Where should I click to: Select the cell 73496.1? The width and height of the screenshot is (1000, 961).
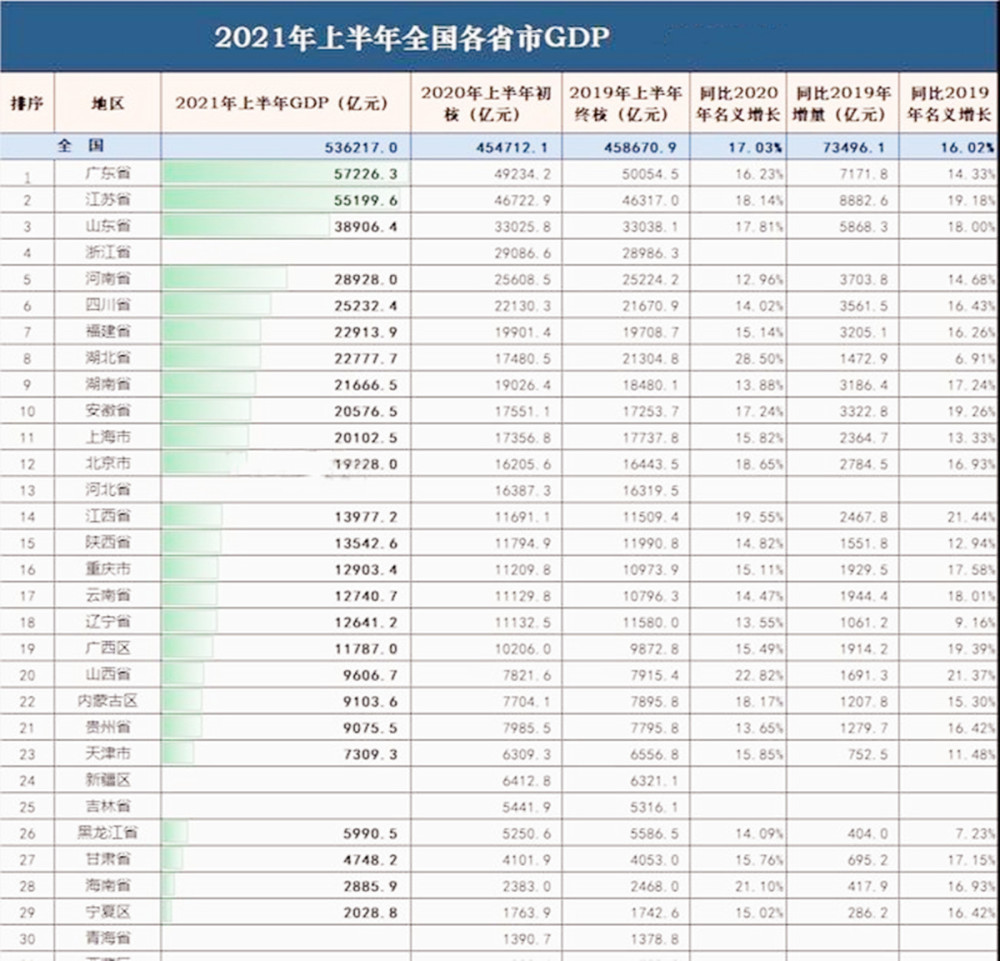tap(854, 147)
